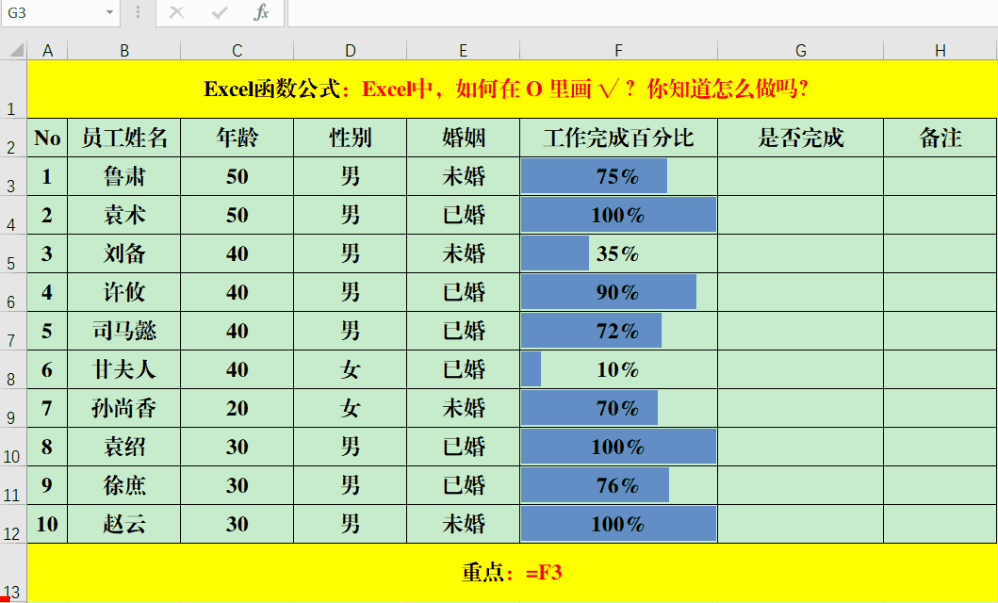This screenshot has width=998, height=603.
Task: Click the 75% data bar cell
Action: 618,176
